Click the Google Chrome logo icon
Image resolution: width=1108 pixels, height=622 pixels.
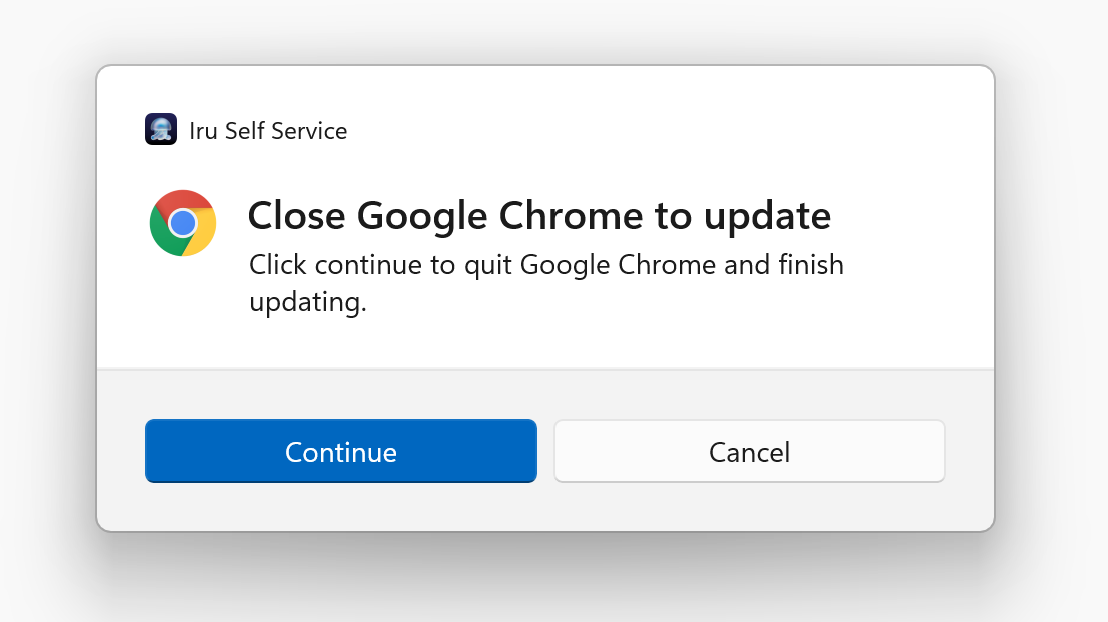pos(183,223)
